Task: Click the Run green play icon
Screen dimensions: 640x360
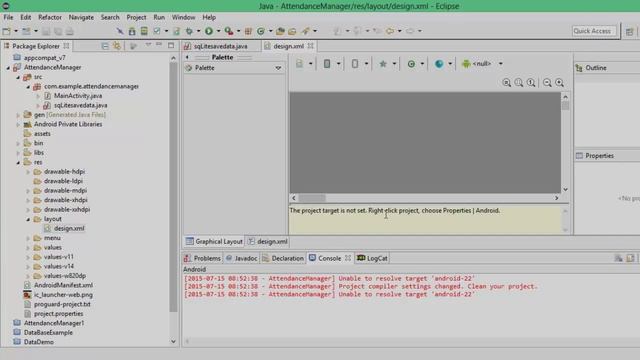Action: tap(209, 31)
